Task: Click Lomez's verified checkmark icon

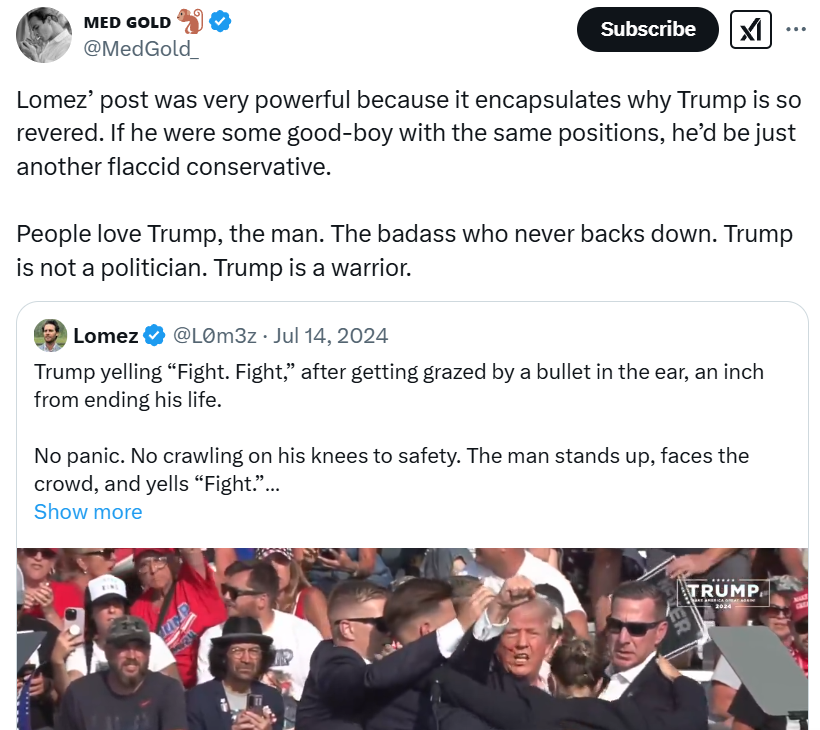Action: coord(152,336)
